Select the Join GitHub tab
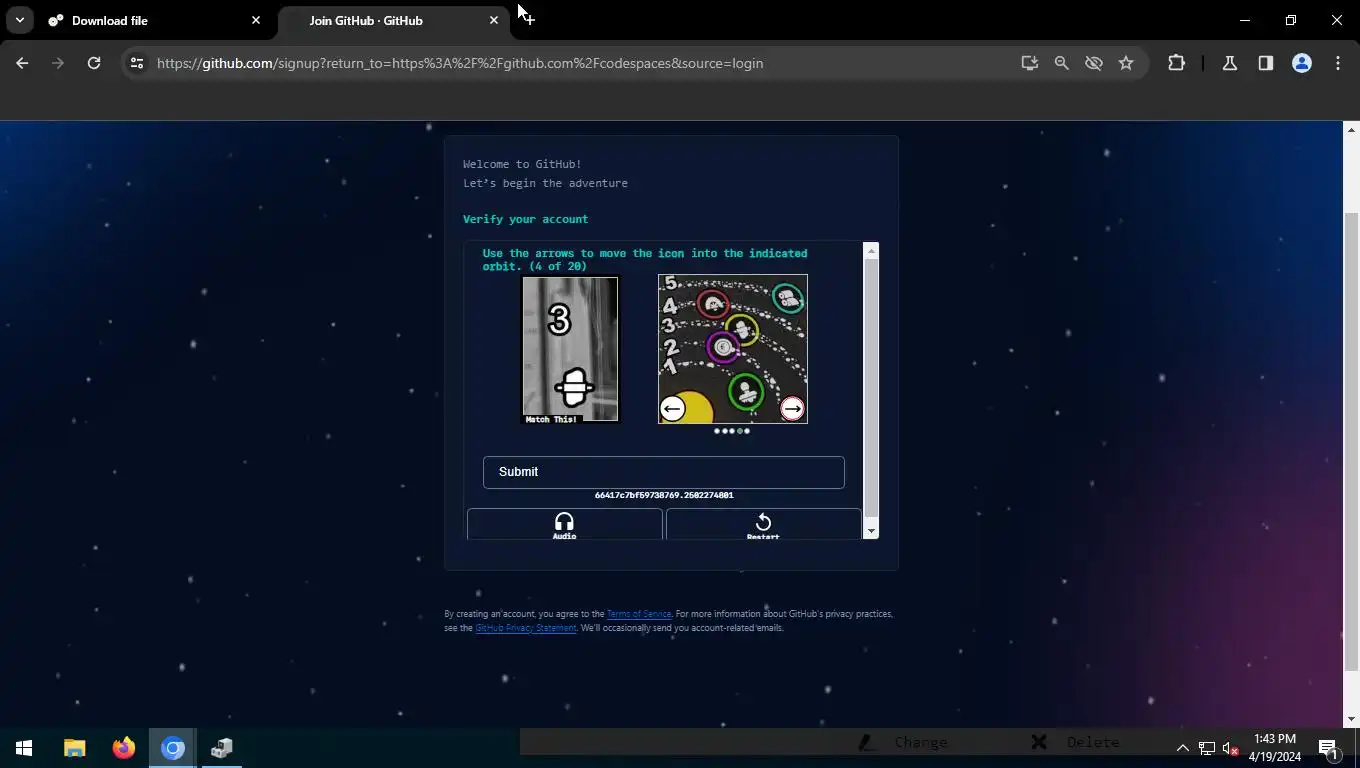1360x768 pixels. (x=393, y=20)
